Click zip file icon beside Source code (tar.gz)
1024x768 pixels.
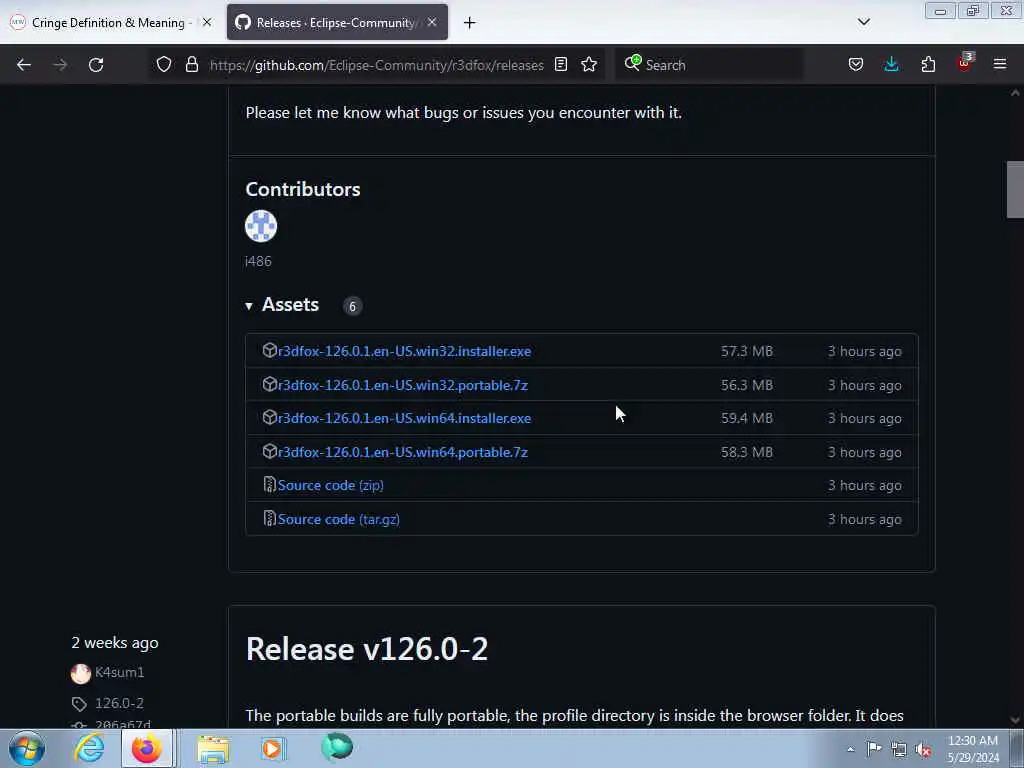click(x=269, y=519)
